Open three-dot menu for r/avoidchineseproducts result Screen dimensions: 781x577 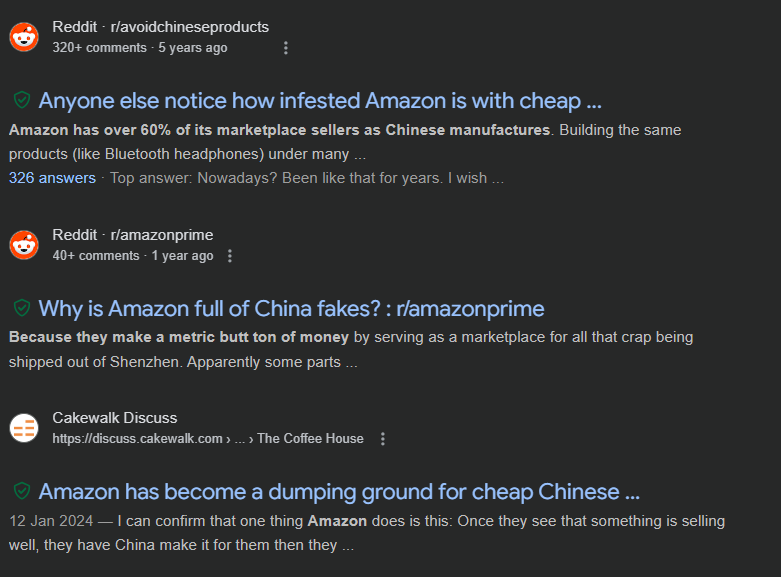coord(286,48)
